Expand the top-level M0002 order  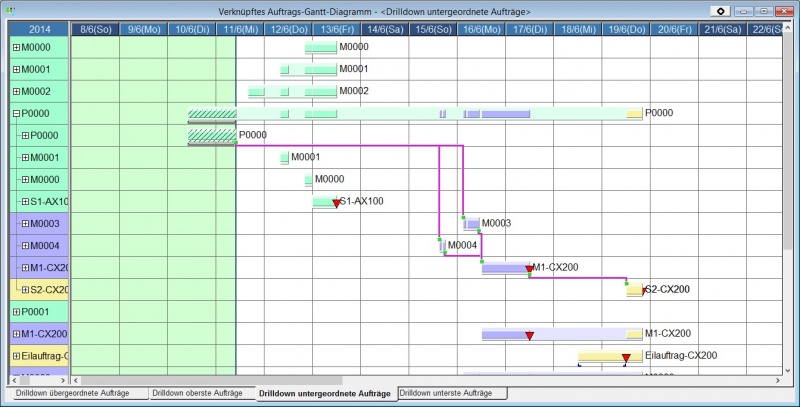click(15, 92)
